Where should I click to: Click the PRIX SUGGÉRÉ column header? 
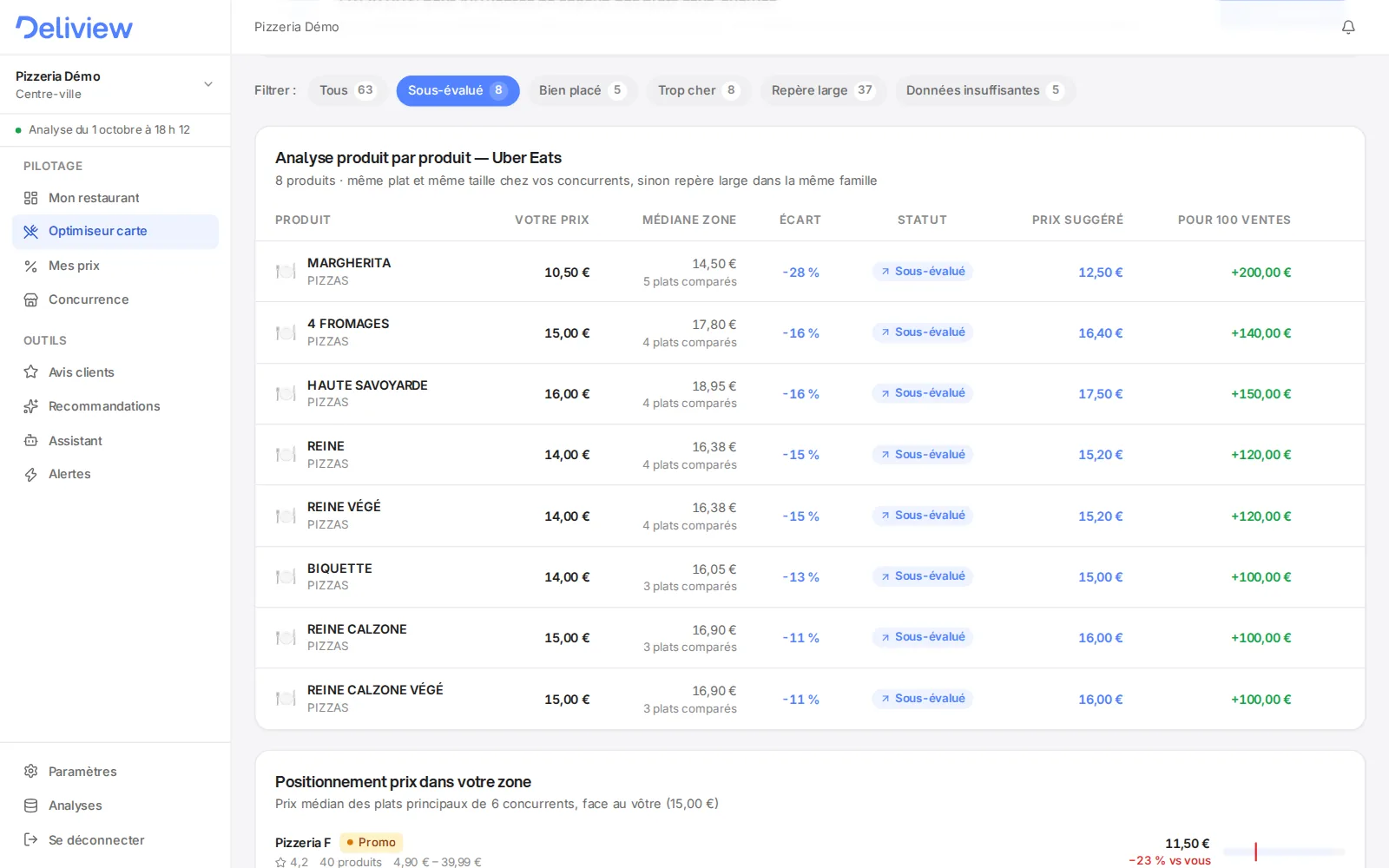[1077, 220]
